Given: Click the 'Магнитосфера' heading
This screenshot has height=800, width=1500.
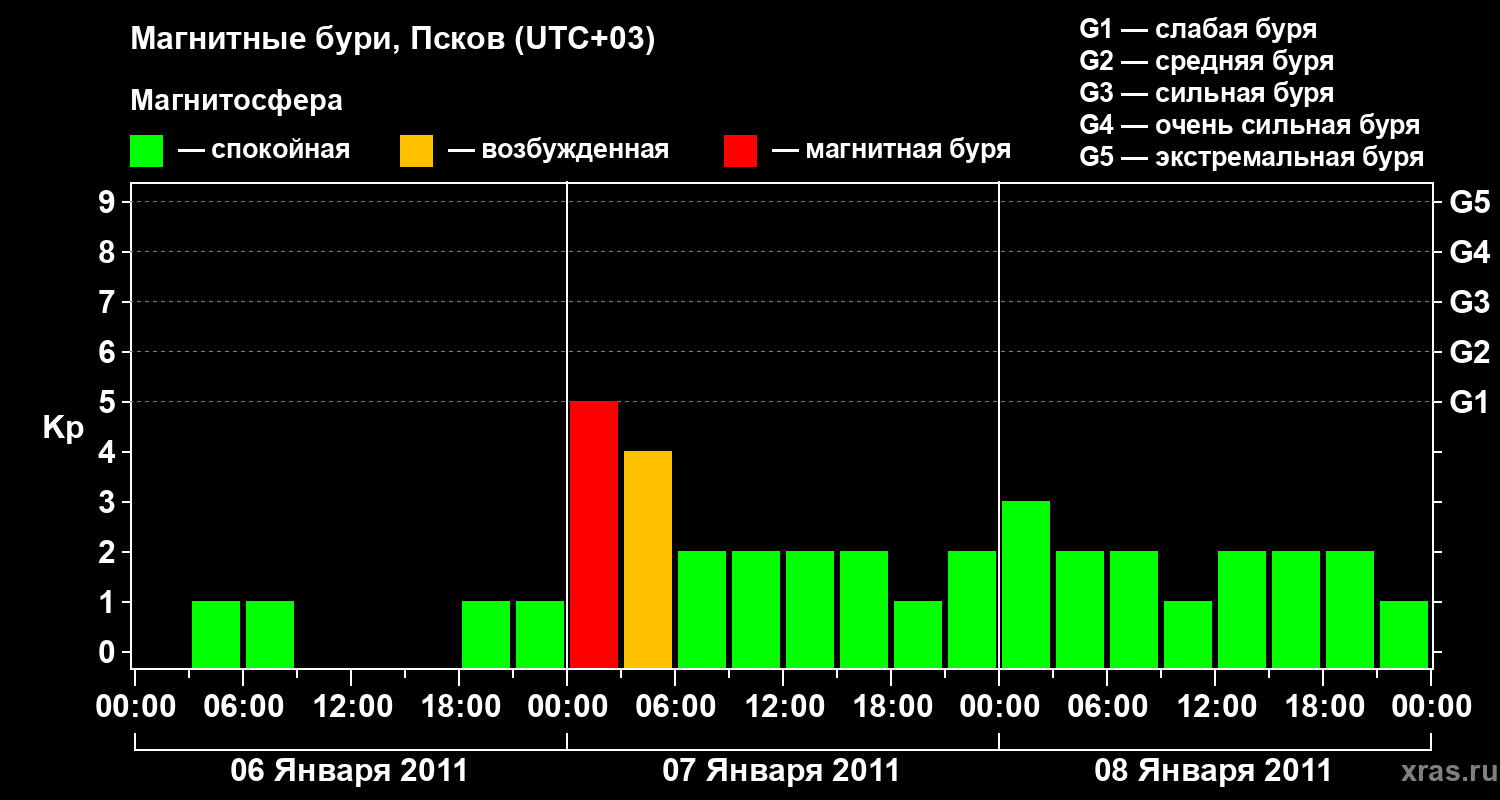Looking at the screenshot, I should 236,101.
